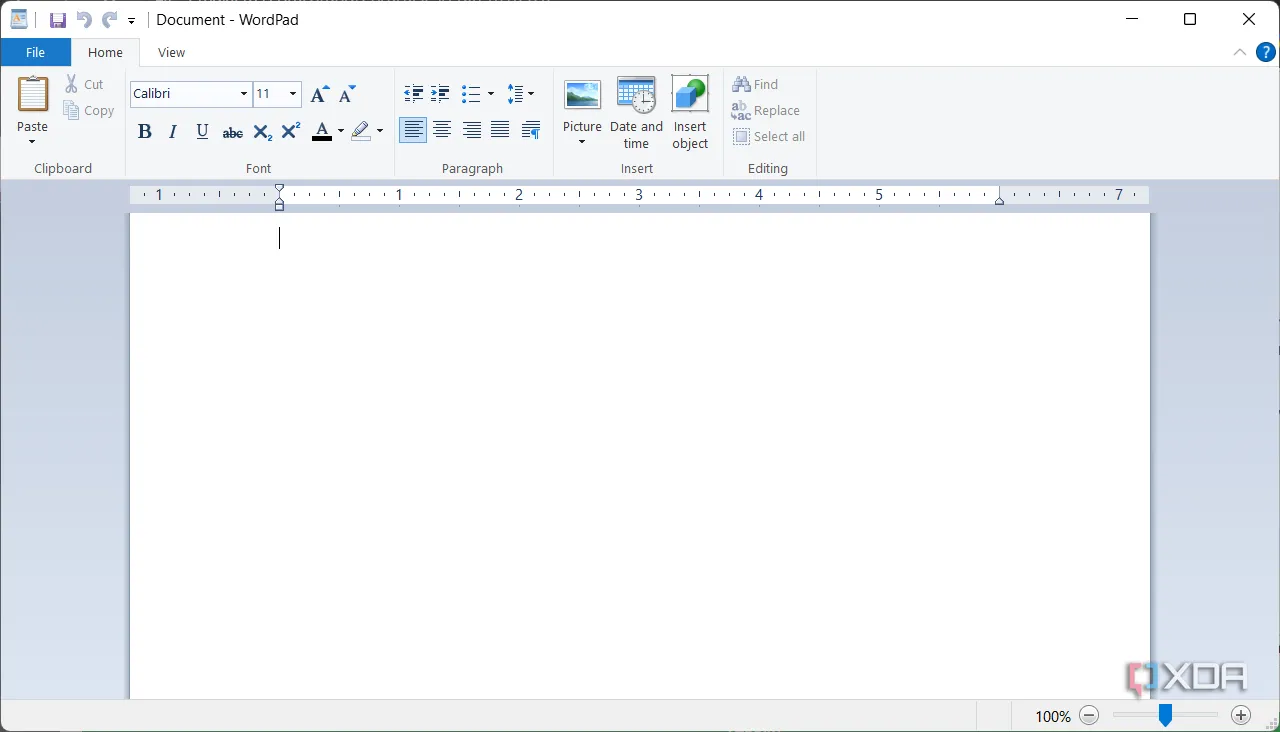Open the text color dropdown arrow

[340, 132]
